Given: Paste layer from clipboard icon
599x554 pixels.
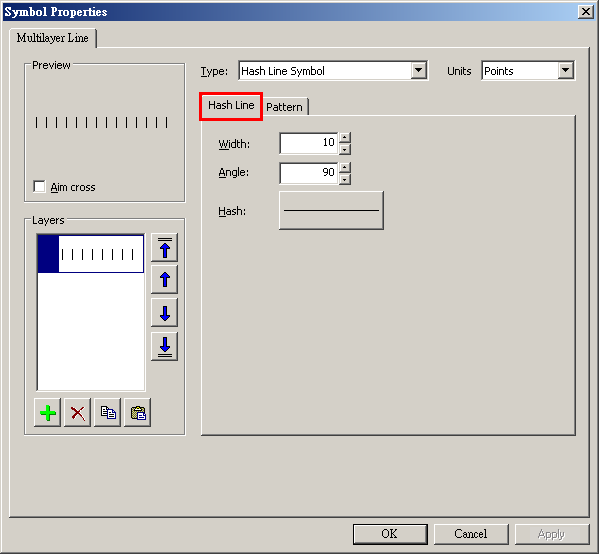Looking at the screenshot, I should click(x=138, y=413).
